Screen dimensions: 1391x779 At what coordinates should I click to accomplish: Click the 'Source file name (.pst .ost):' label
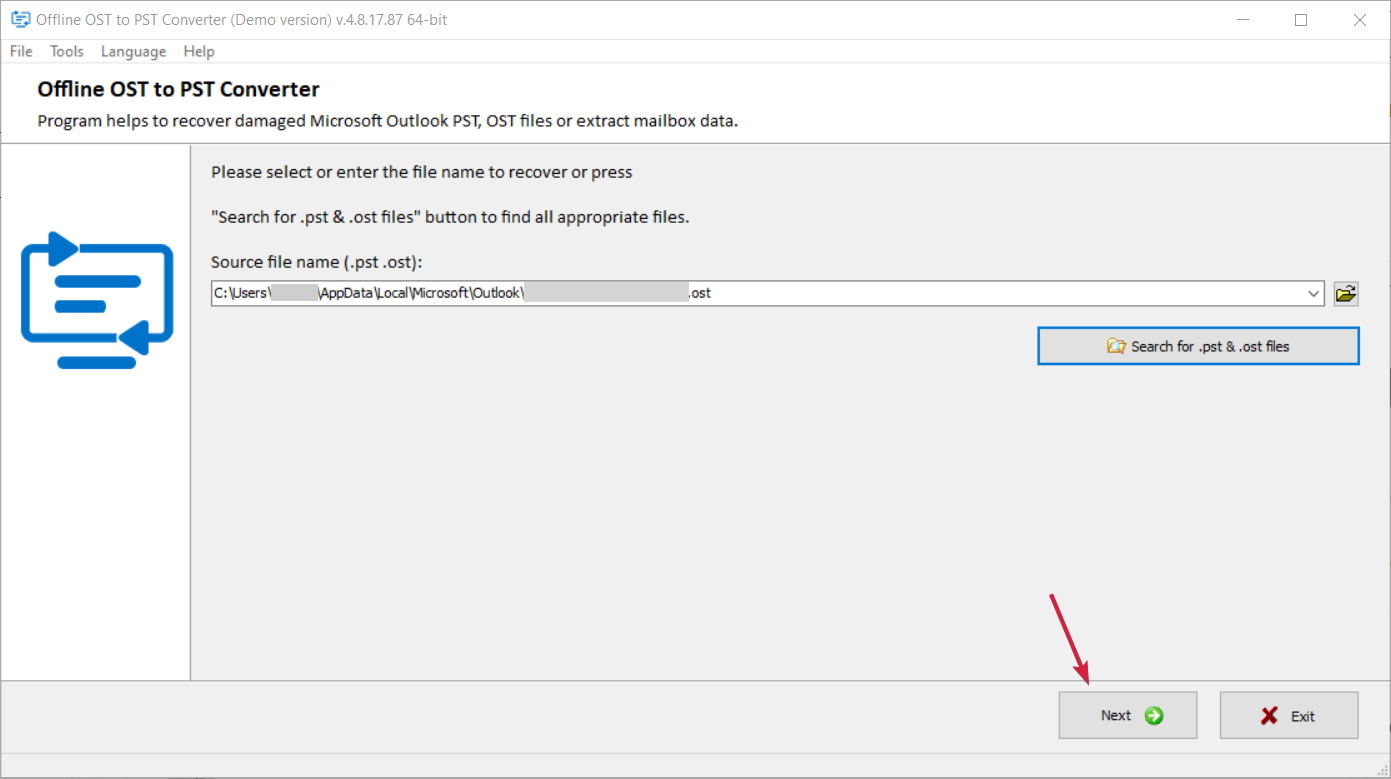pyautogui.click(x=317, y=262)
